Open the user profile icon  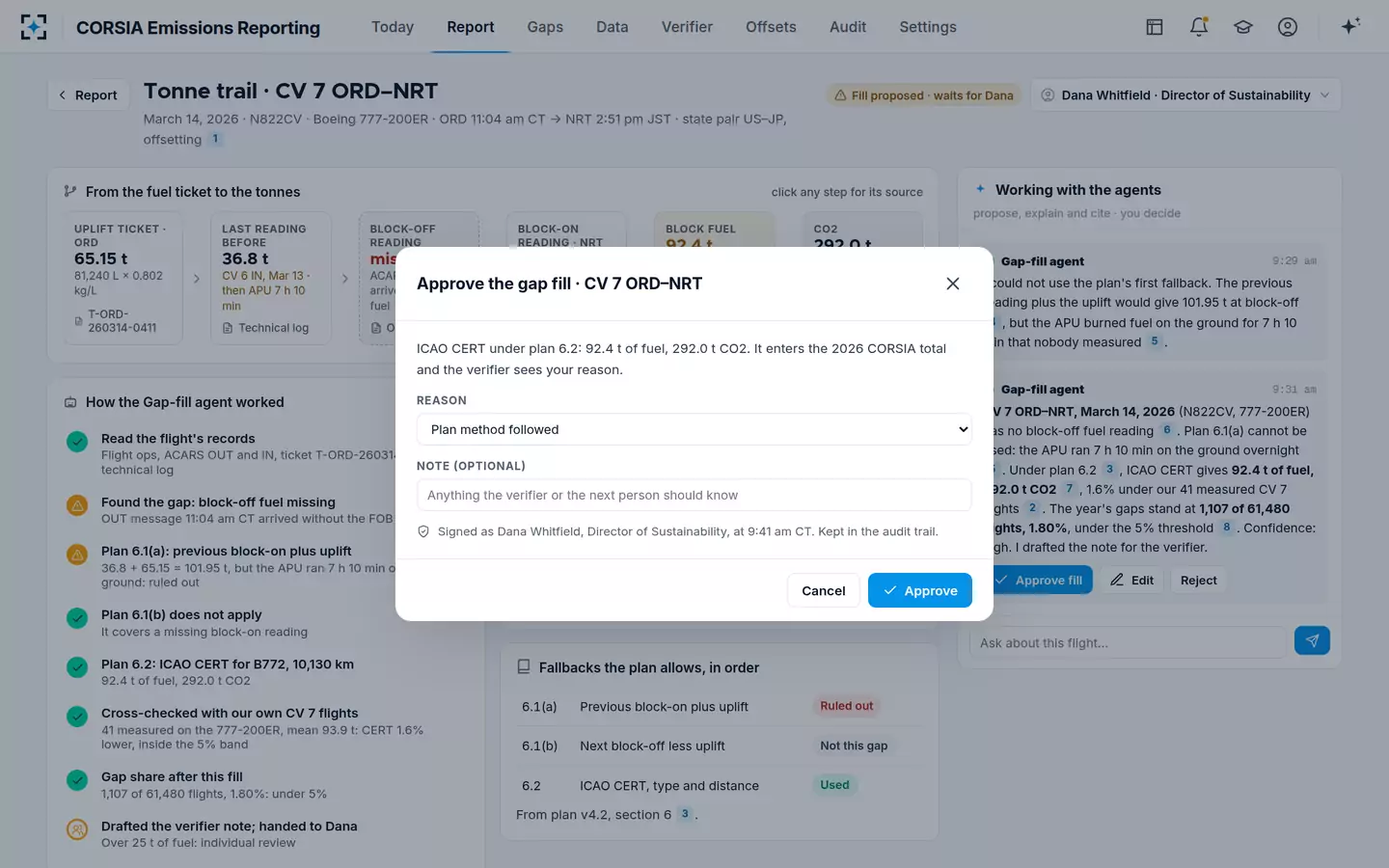1288,27
